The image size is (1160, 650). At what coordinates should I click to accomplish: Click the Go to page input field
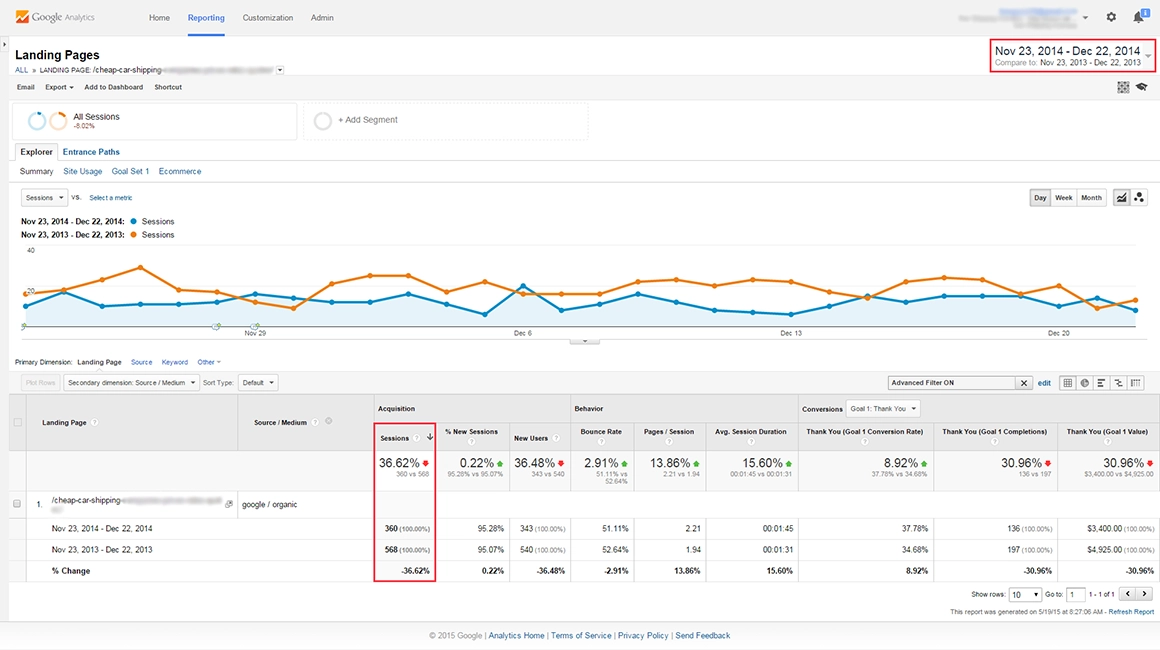1076,595
